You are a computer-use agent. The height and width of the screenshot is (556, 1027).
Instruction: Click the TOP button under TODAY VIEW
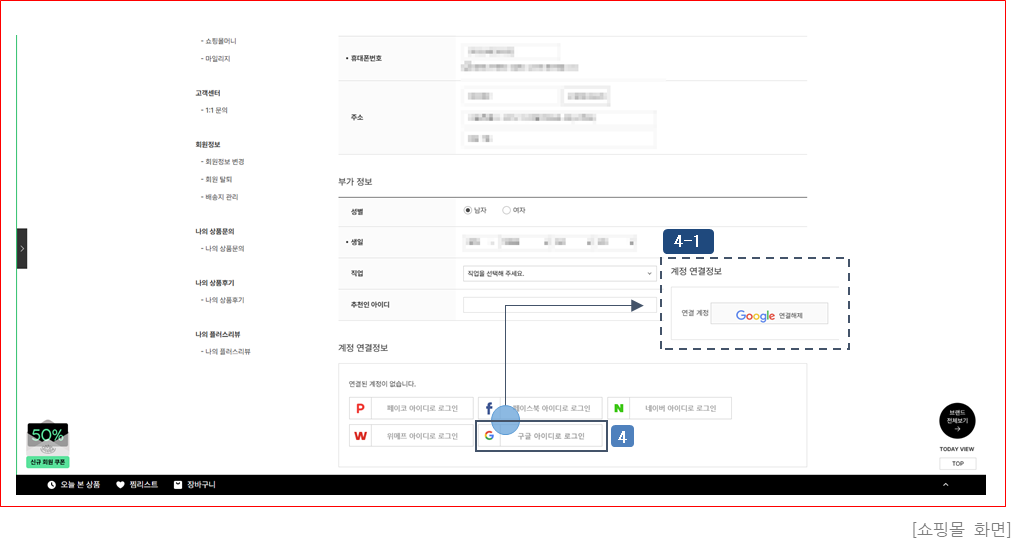pos(958,463)
